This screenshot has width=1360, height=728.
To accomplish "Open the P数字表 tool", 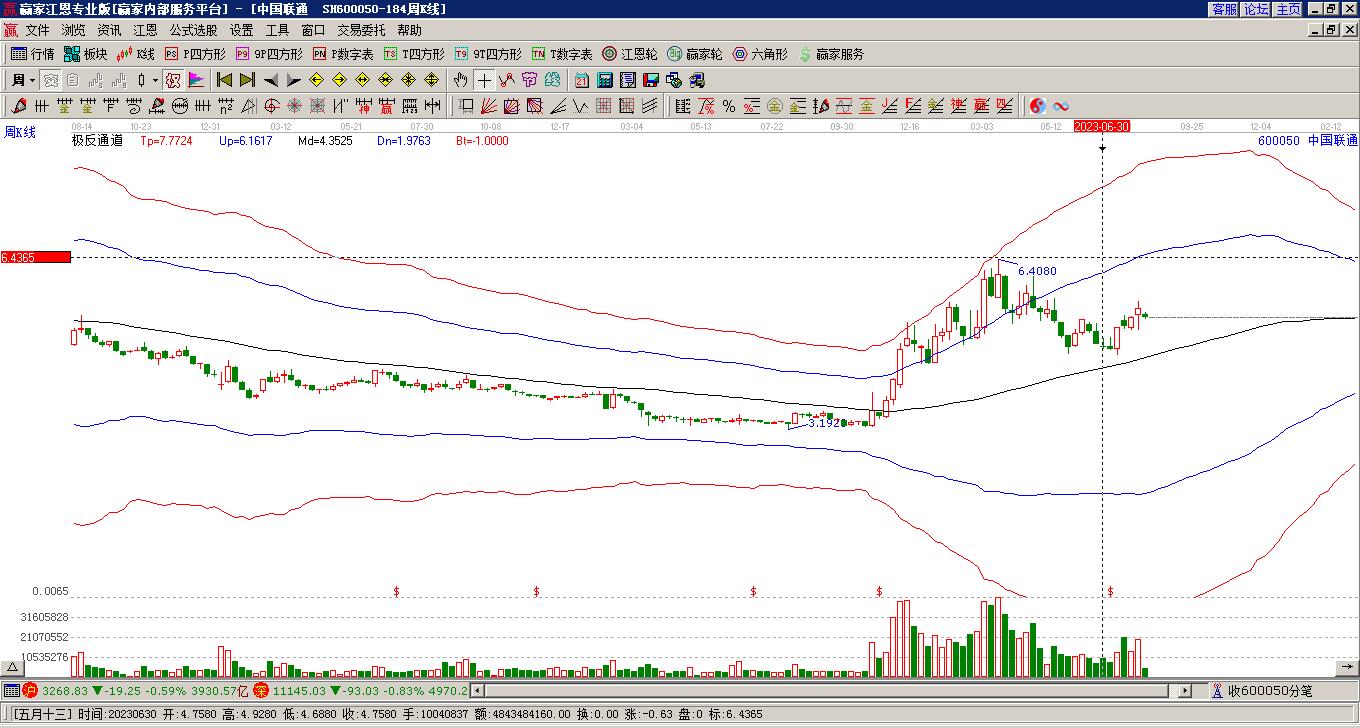I will (x=343, y=54).
